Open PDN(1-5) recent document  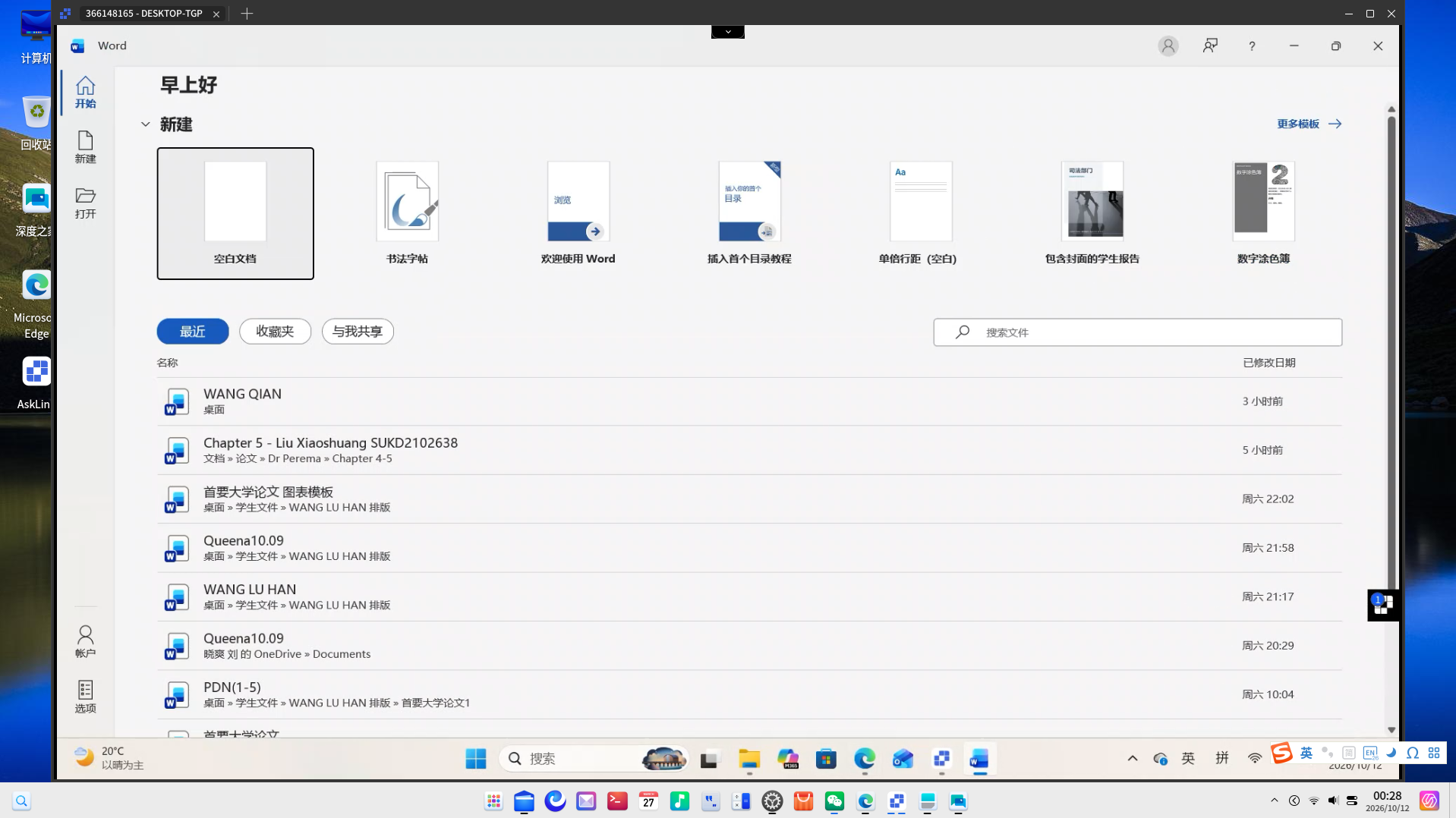pos(749,694)
